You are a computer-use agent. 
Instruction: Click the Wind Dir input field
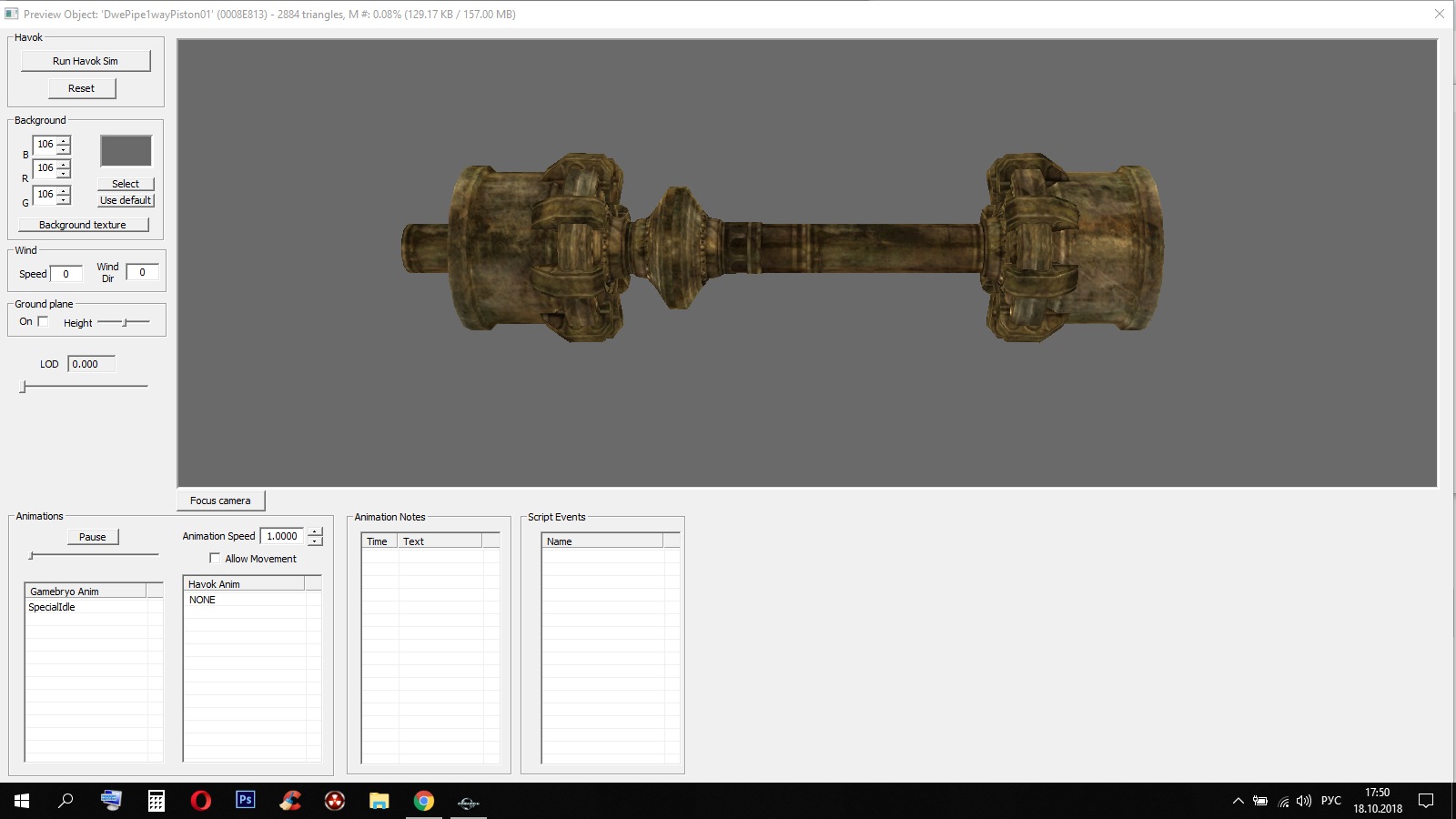142,272
